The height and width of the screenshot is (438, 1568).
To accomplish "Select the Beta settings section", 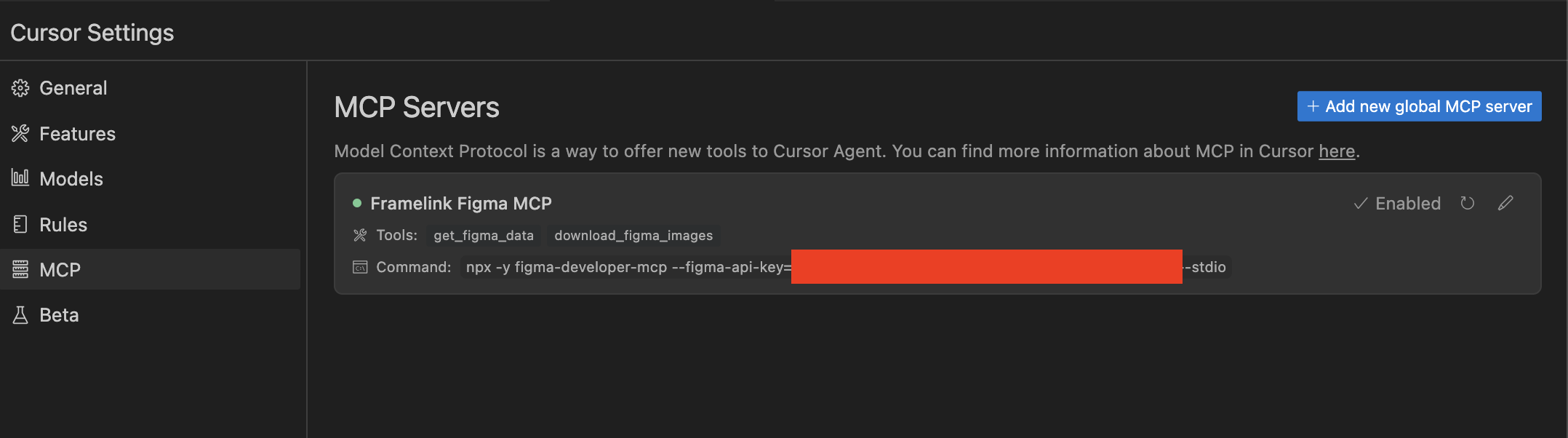I will coord(150,315).
